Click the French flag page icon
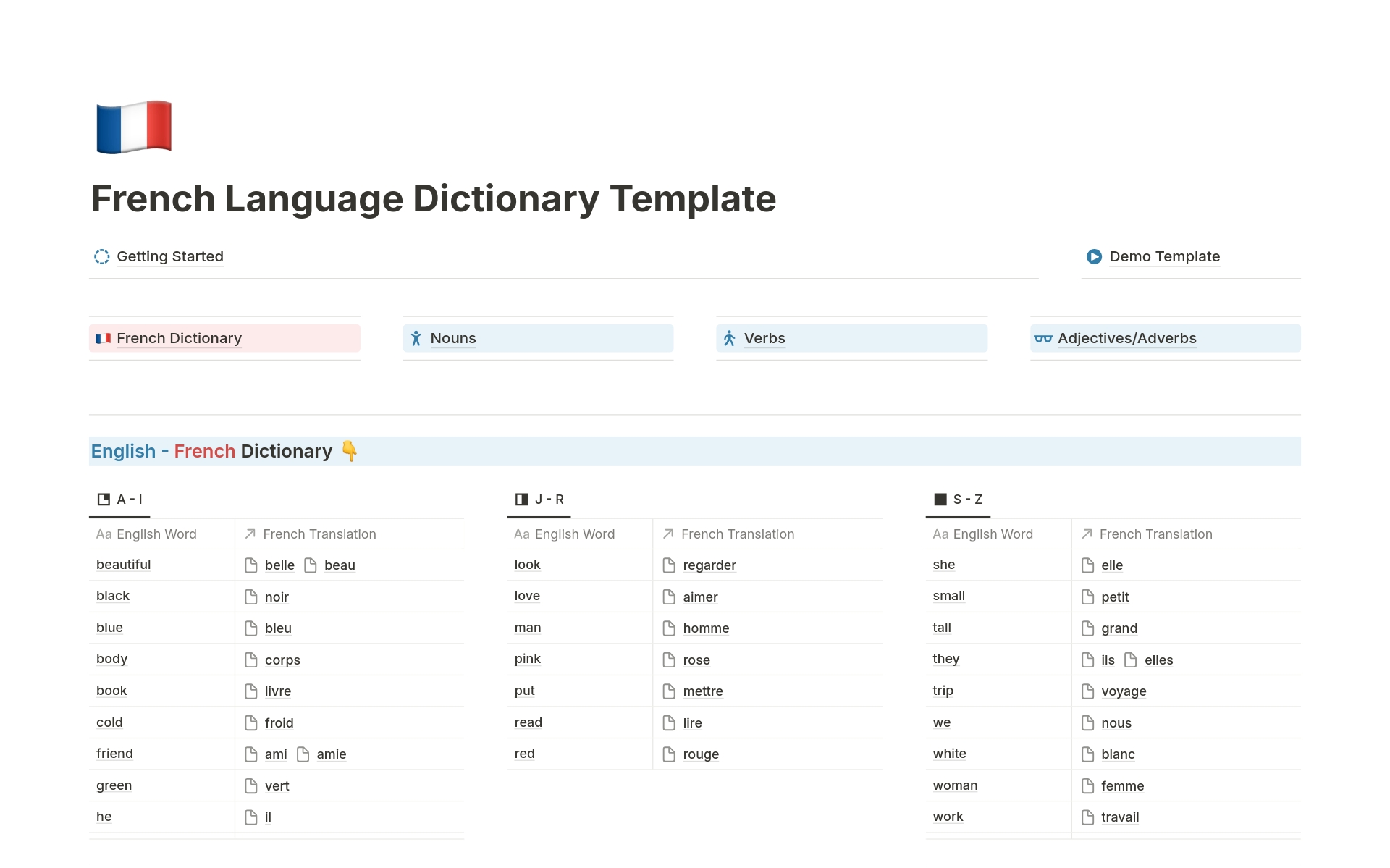 click(134, 127)
